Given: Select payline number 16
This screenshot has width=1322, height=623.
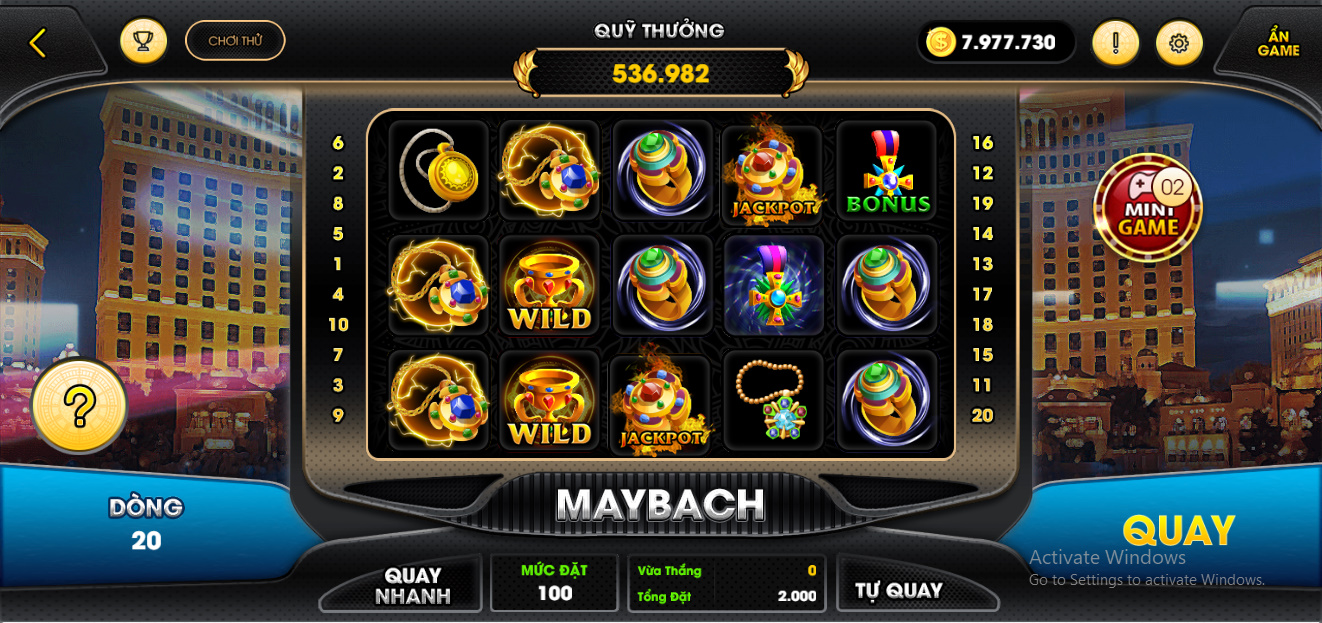Looking at the screenshot, I should click(x=982, y=143).
